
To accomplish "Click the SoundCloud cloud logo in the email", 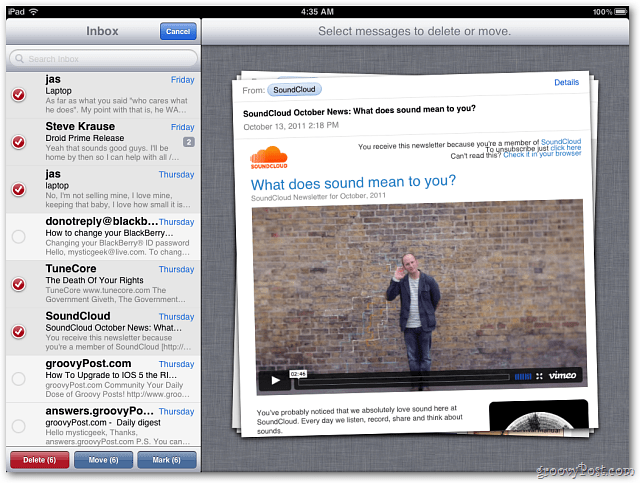I will pos(269,158).
